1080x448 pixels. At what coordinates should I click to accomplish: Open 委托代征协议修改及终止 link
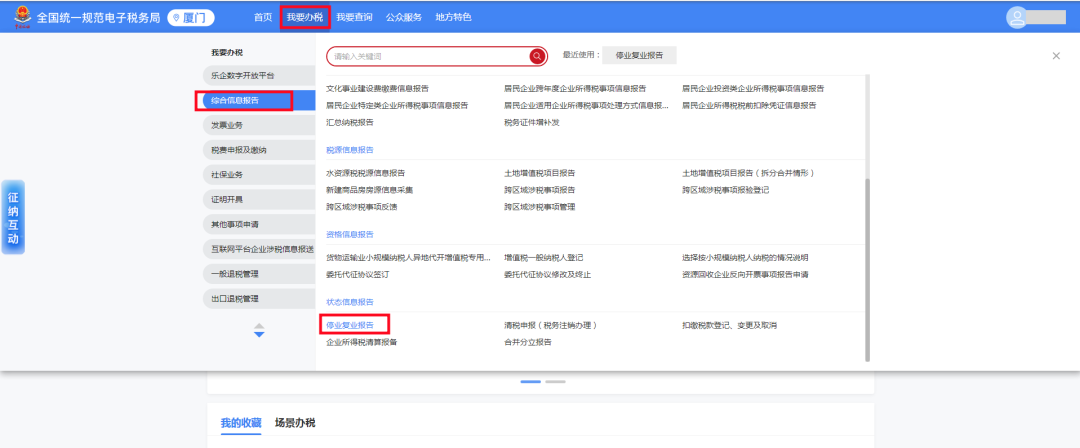548,274
